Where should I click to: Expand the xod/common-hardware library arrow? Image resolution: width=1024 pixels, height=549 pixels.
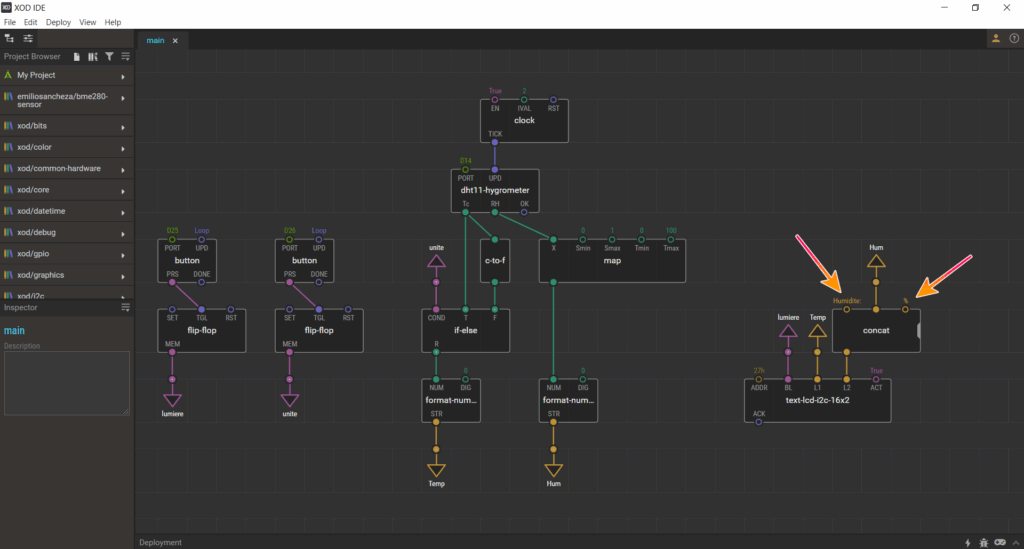(123, 170)
